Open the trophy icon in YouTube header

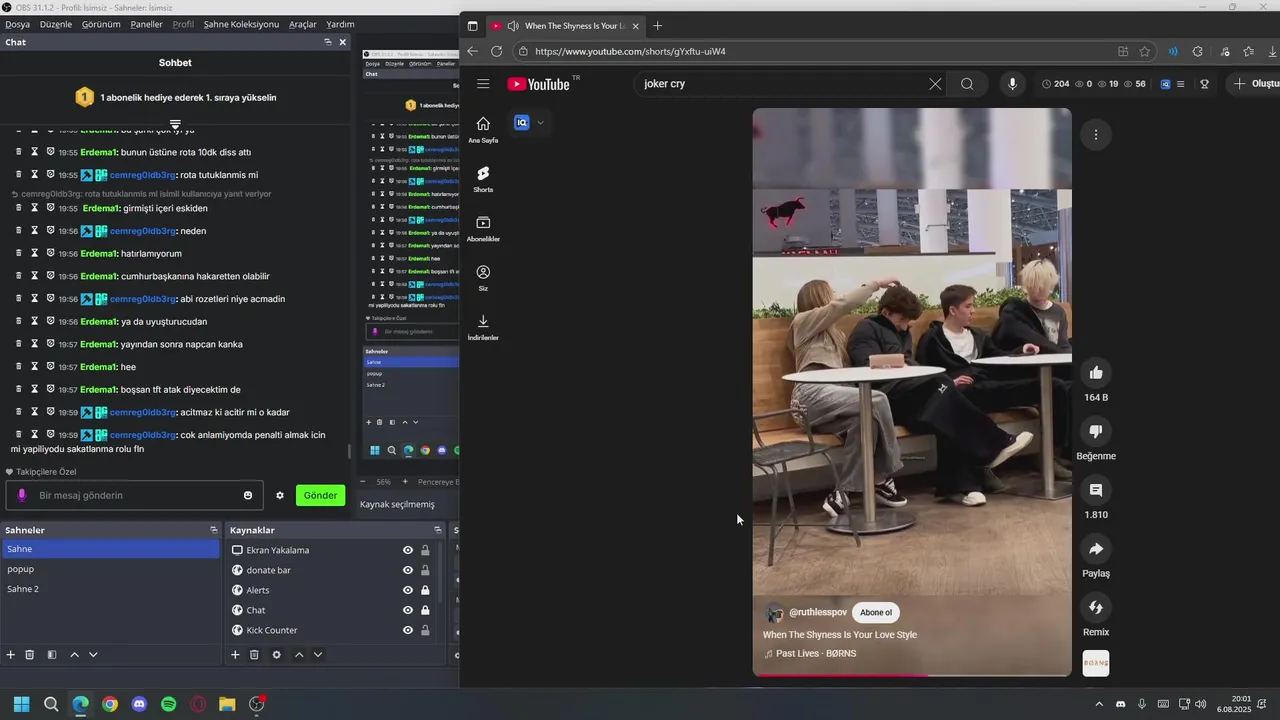pos(1204,84)
